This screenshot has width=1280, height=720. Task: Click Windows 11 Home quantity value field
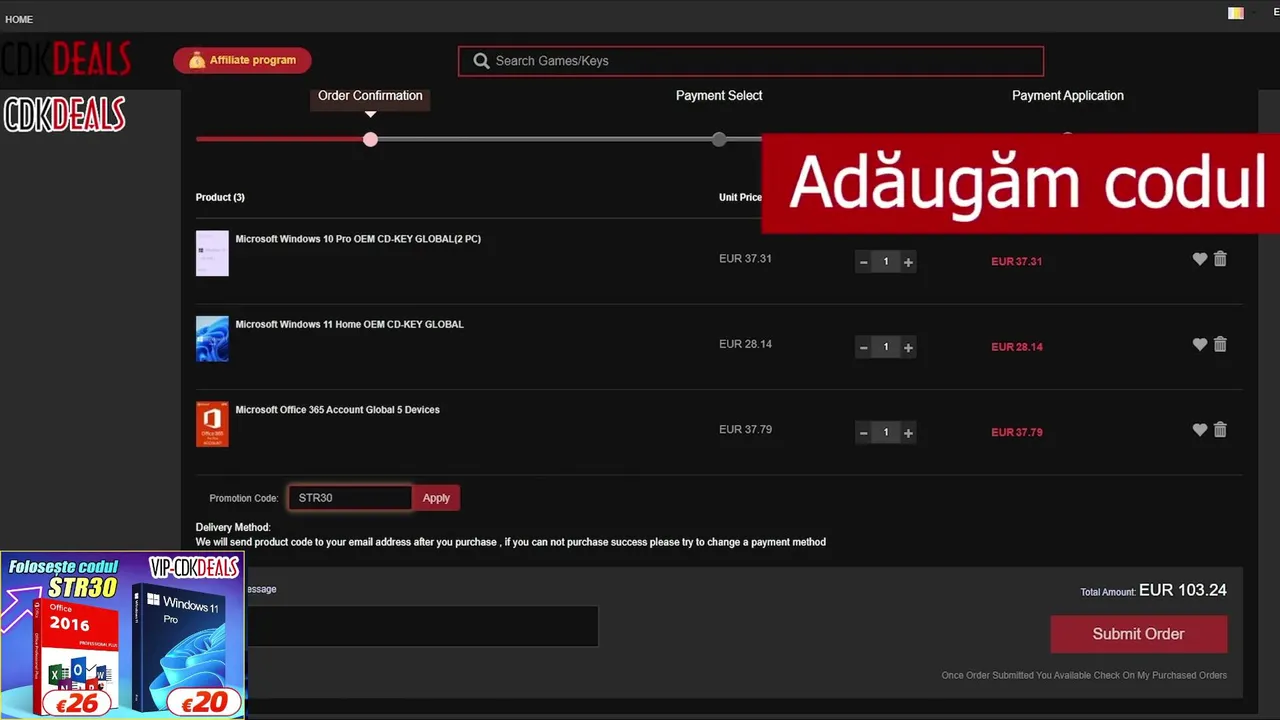886,348
